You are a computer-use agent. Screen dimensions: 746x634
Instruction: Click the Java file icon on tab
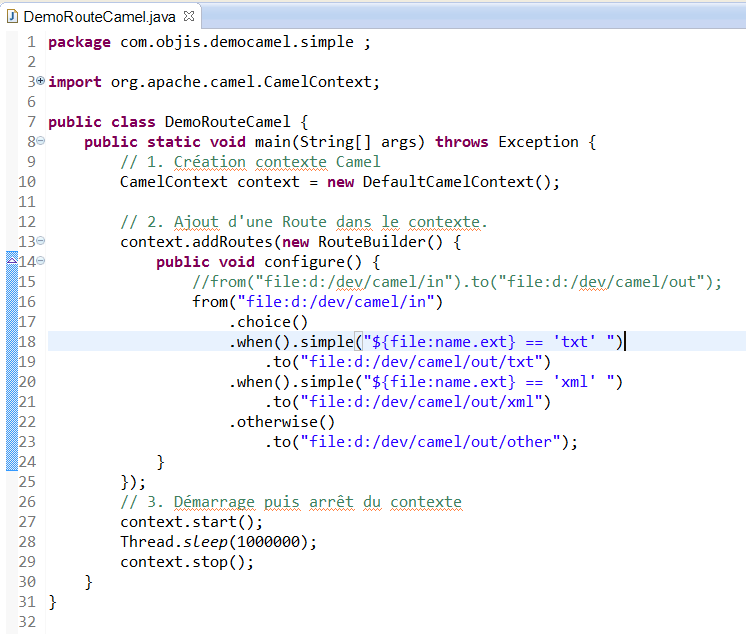tap(12, 17)
